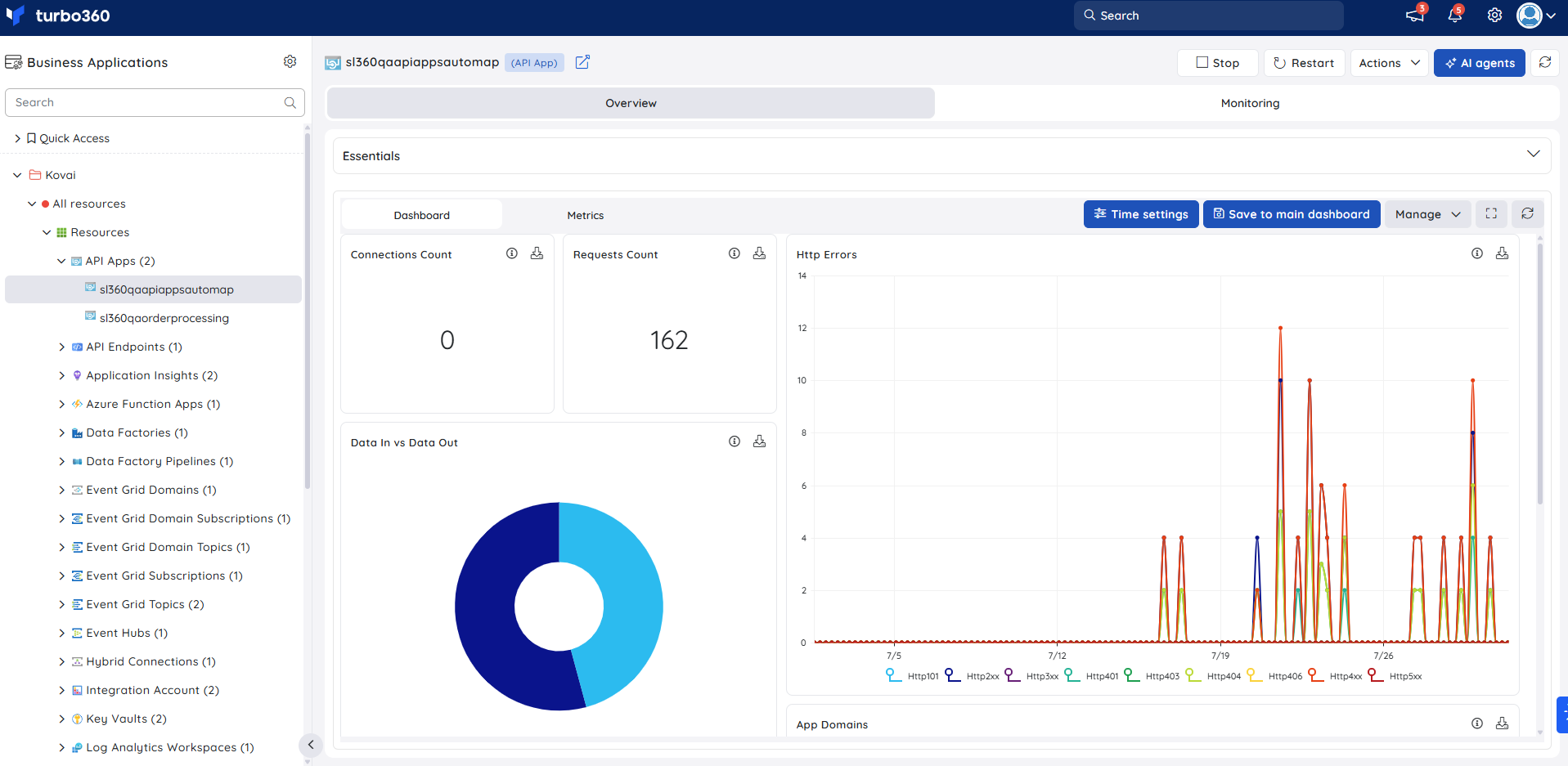Collapse the API Apps (2) node
This screenshot has width=1568, height=766.
61,261
